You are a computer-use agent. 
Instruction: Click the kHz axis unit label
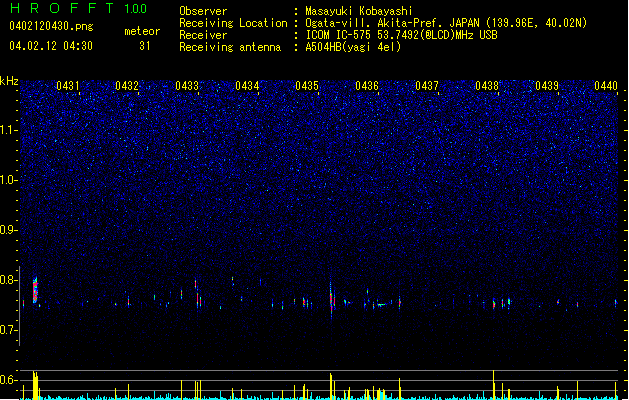[9, 81]
